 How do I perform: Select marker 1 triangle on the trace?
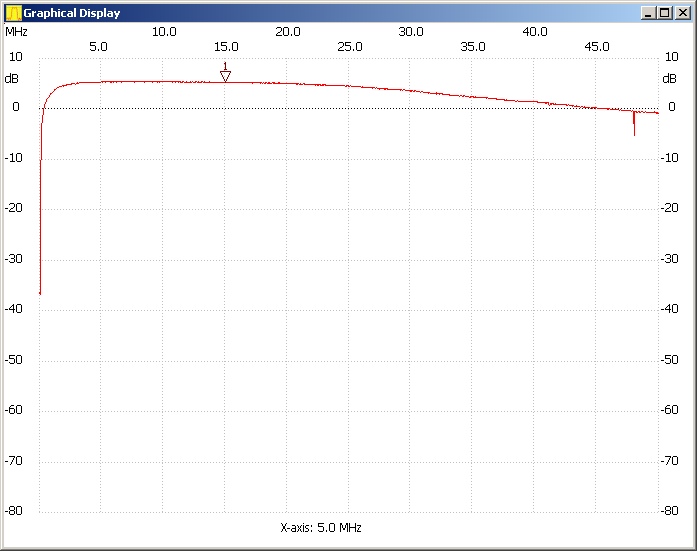tap(225, 75)
